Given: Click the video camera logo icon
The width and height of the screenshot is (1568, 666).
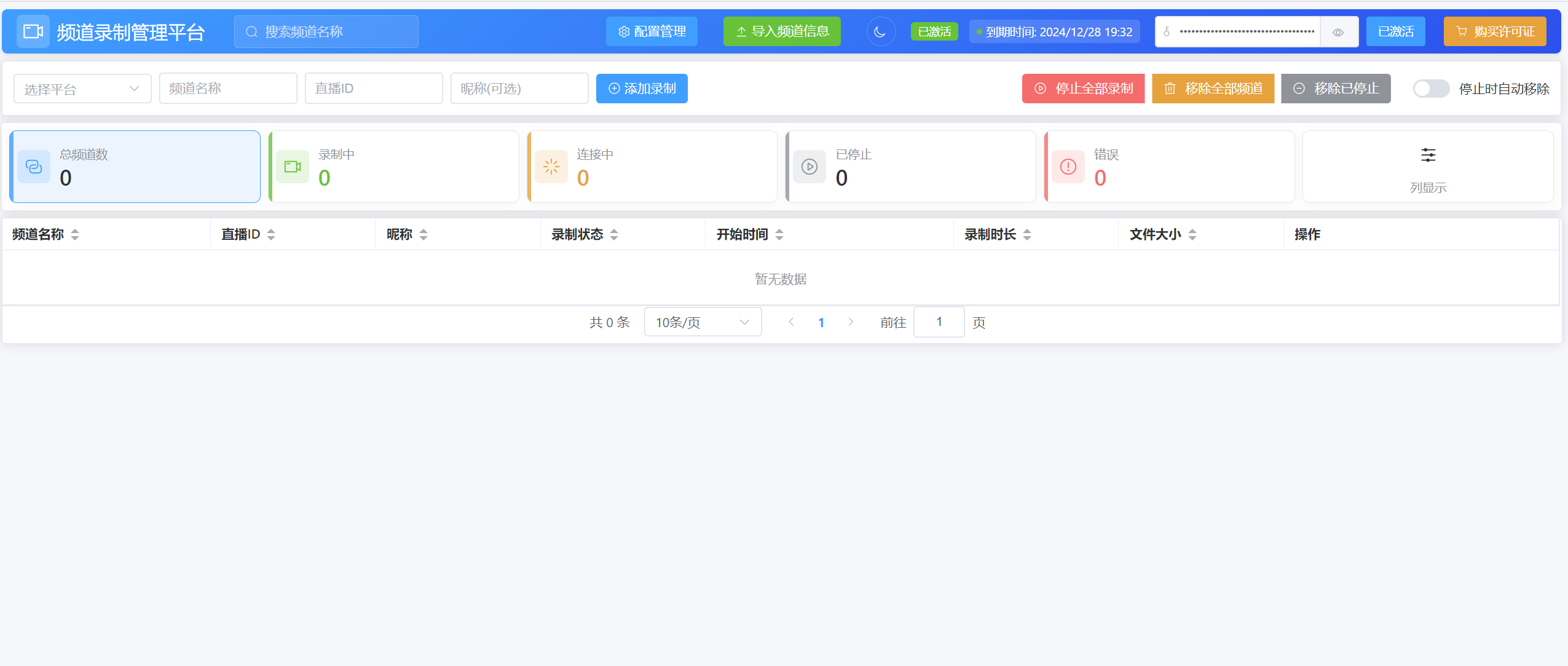Looking at the screenshot, I should 33,31.
